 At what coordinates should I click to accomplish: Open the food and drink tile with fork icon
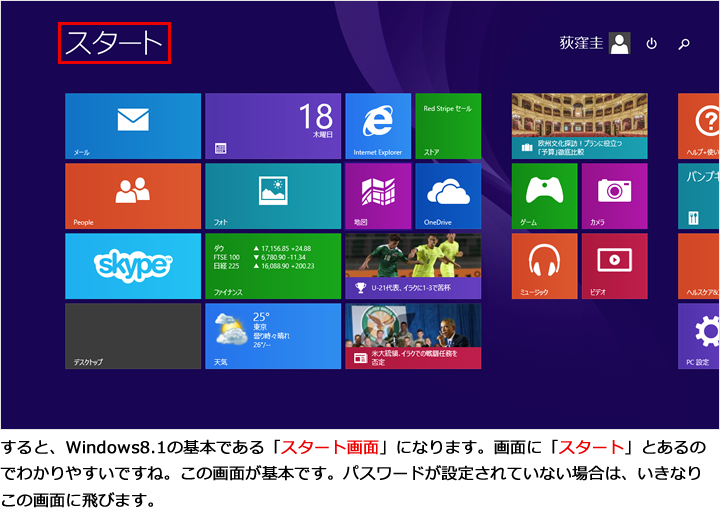pyautogui.click(x=699, y=196)
